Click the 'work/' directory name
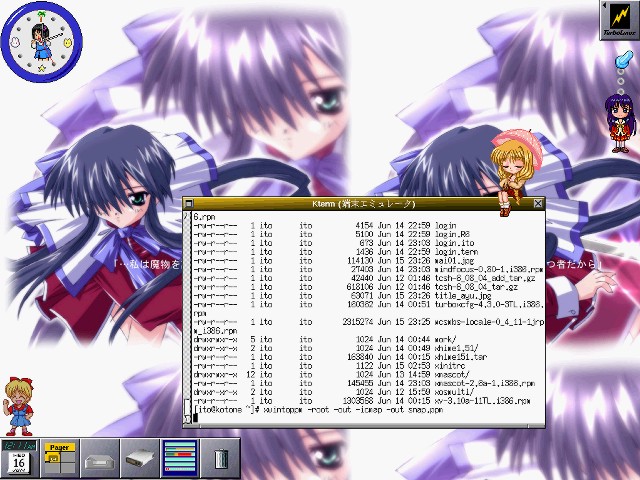 pos(446,339)
